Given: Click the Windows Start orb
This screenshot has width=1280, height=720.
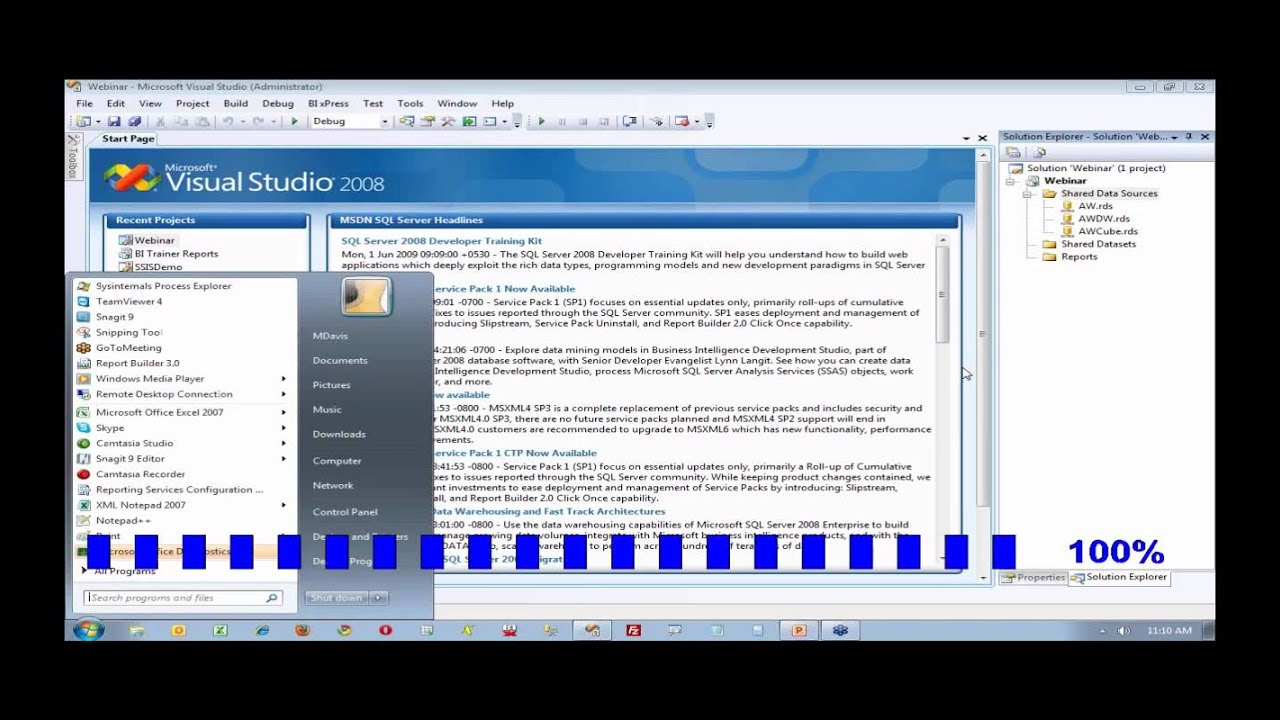Looking at the screenshot, I should pyautogui.click(x=87, y=630).
